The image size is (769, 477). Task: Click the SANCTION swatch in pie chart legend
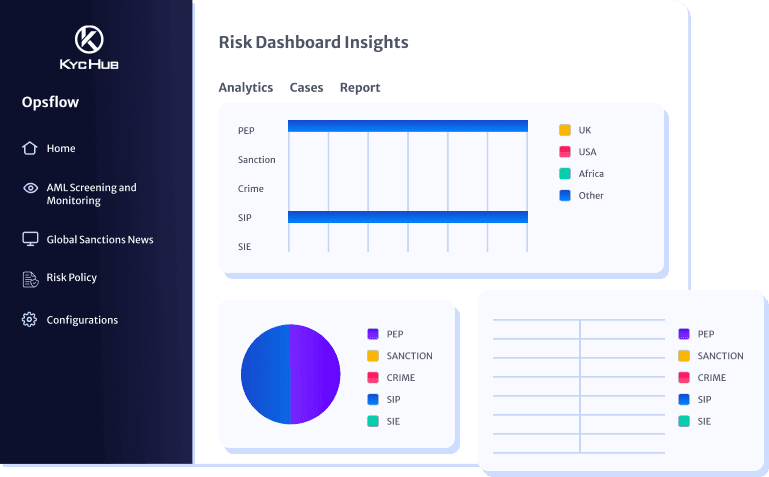(373, 356)
